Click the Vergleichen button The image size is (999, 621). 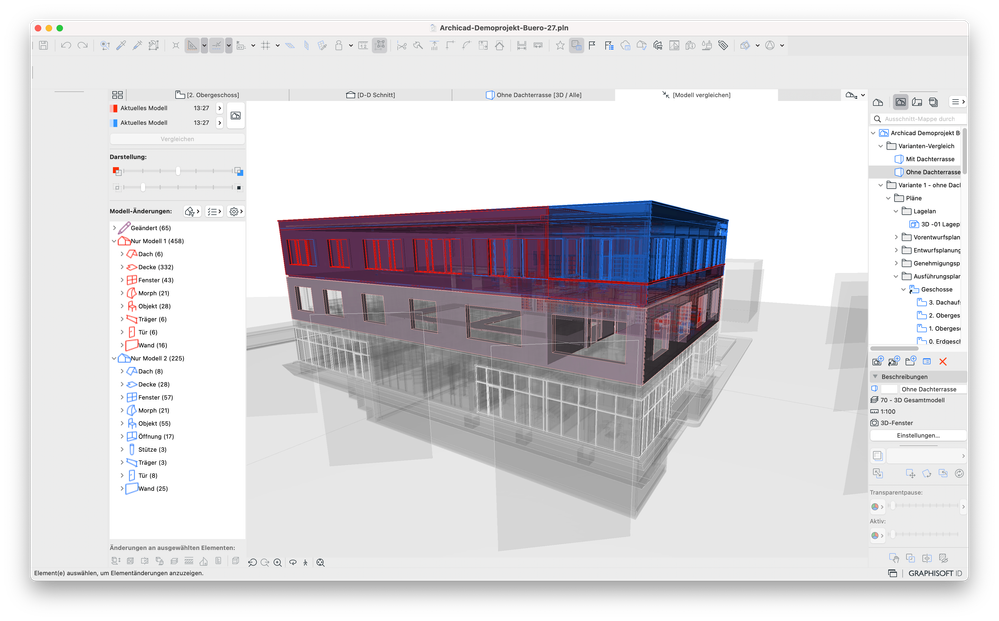177,139
